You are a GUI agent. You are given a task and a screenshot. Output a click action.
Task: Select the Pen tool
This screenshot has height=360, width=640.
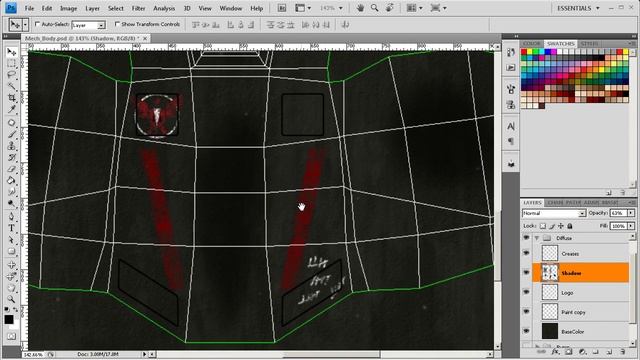click(x=11, y=216)
